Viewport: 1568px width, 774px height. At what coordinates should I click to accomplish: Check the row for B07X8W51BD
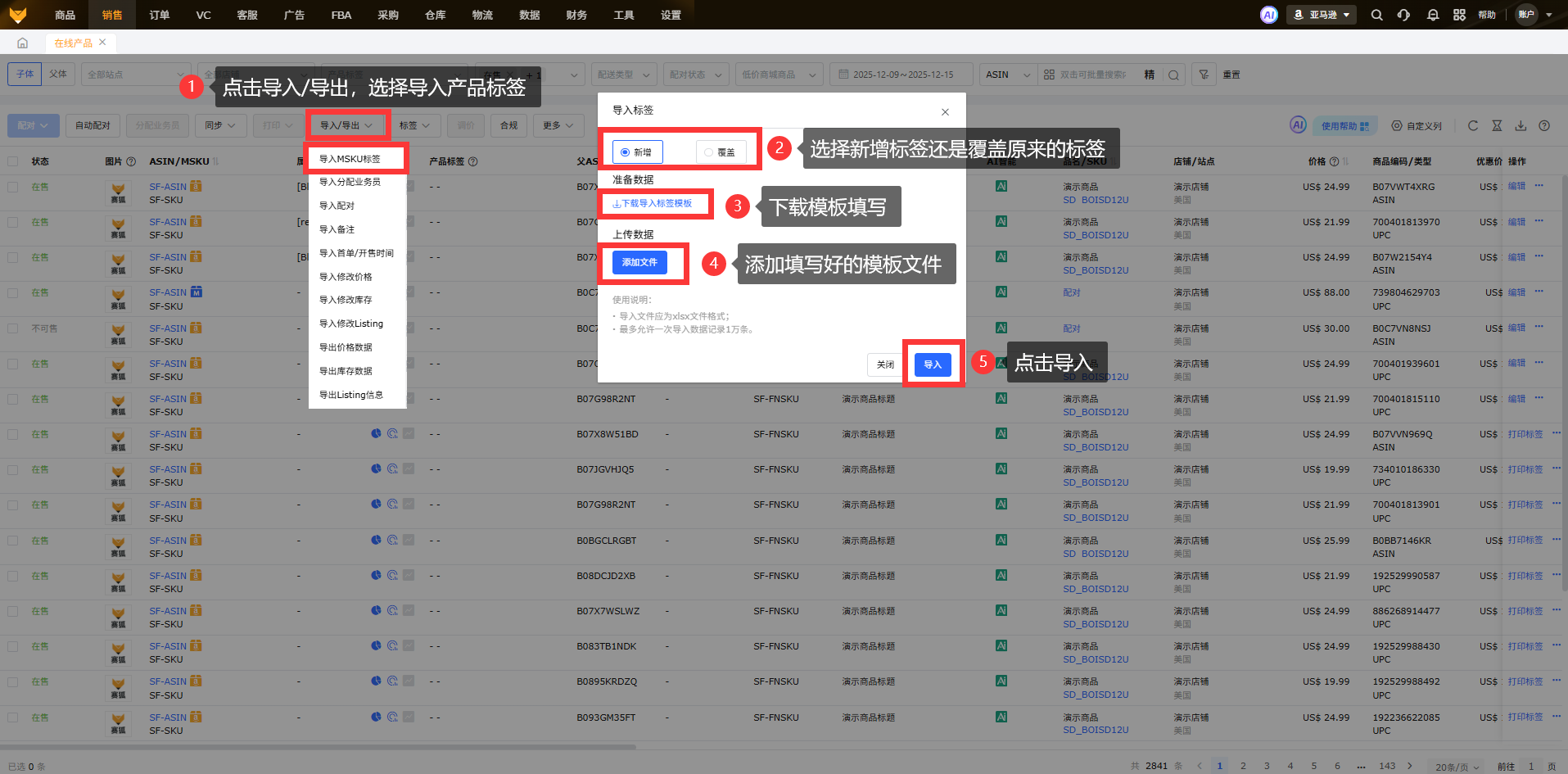12,434
